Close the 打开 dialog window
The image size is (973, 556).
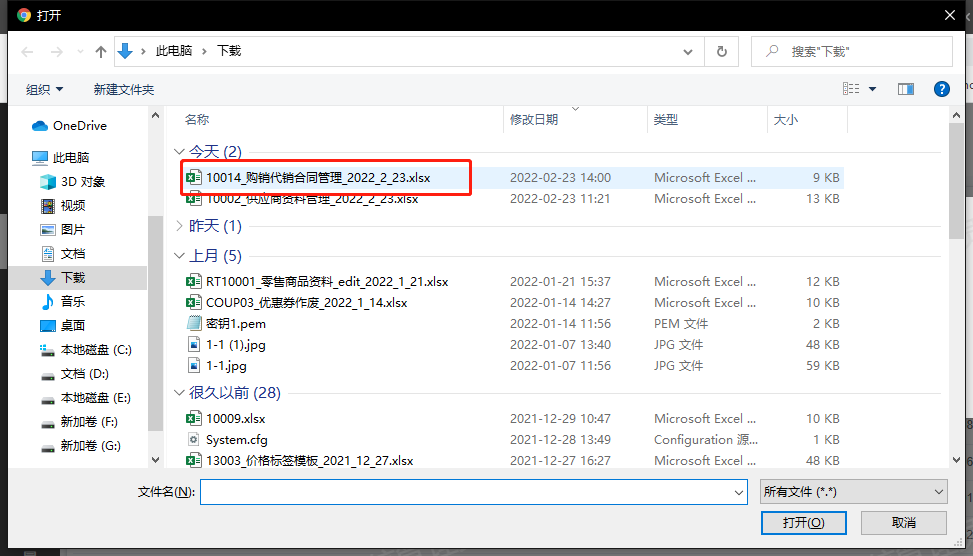point(949,15)
